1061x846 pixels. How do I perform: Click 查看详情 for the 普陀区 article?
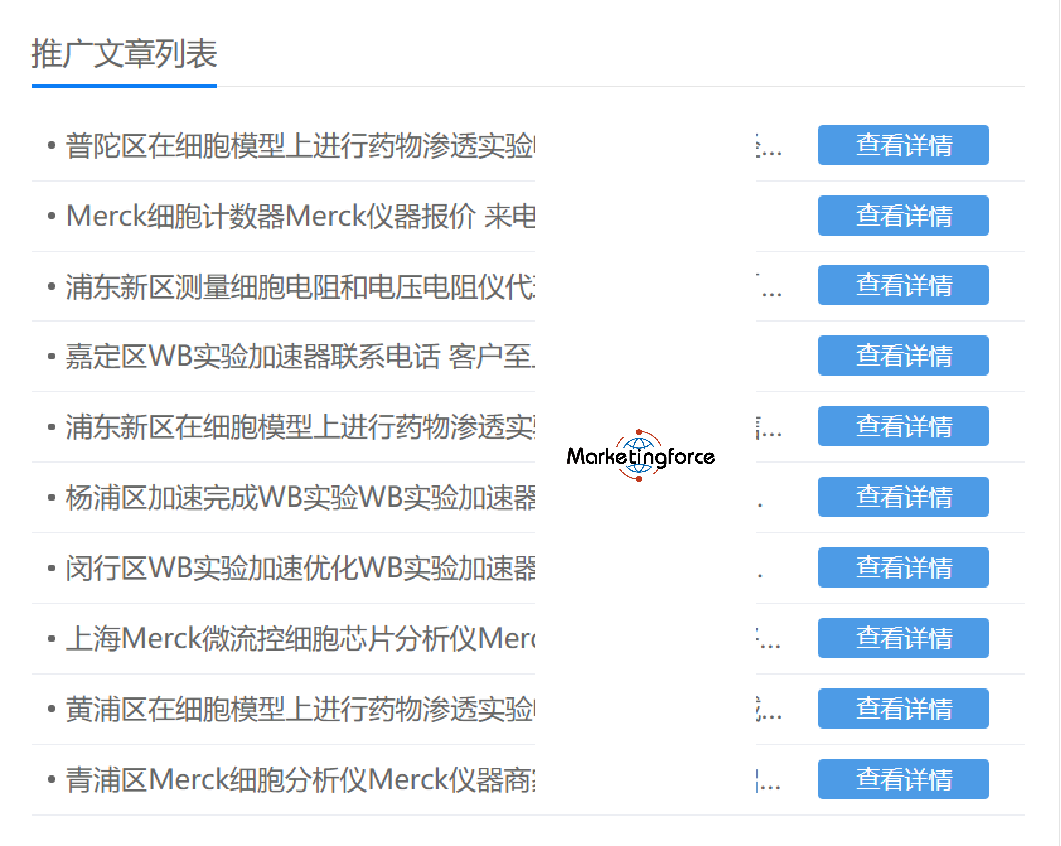tap(903, 145)
